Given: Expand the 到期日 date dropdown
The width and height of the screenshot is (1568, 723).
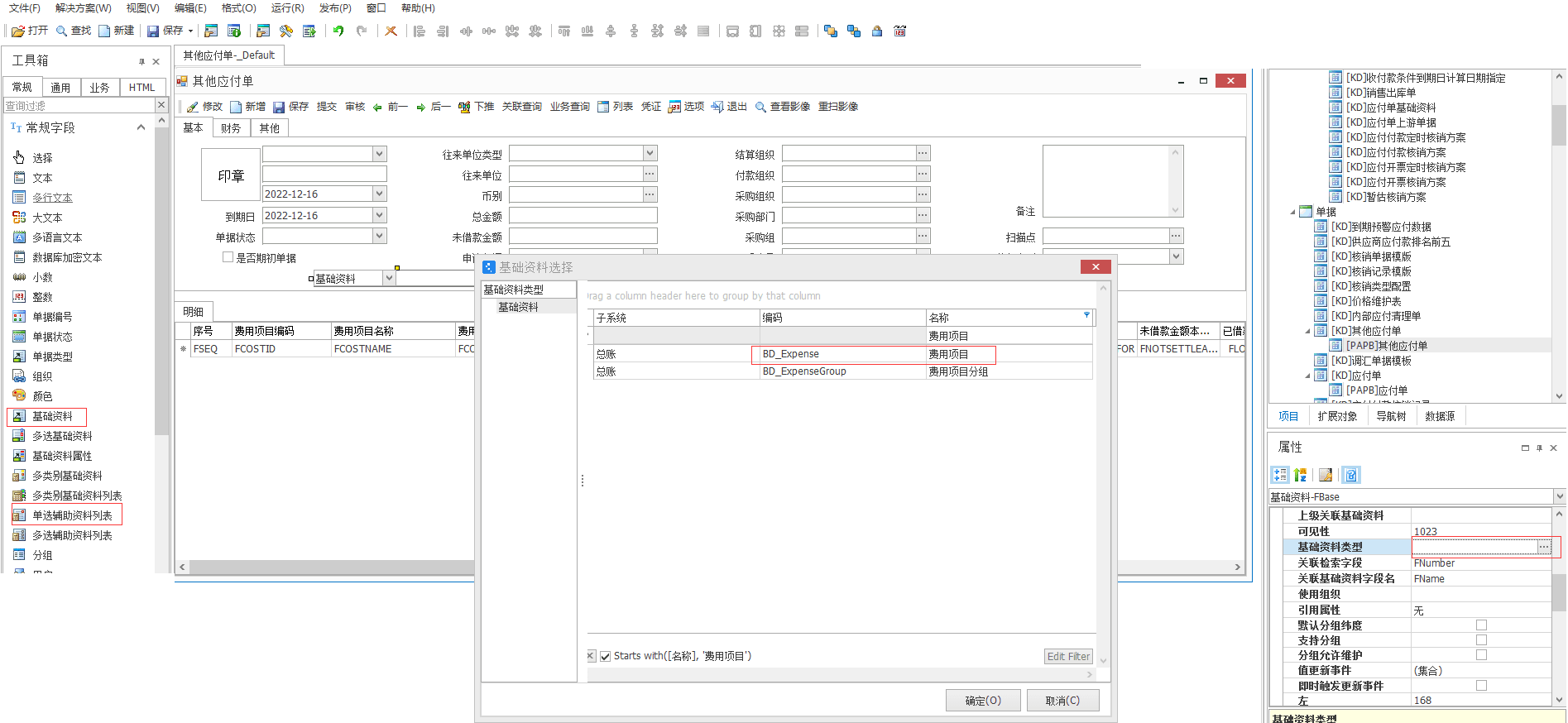Looking at the screenshot, I should click(380, 215).
